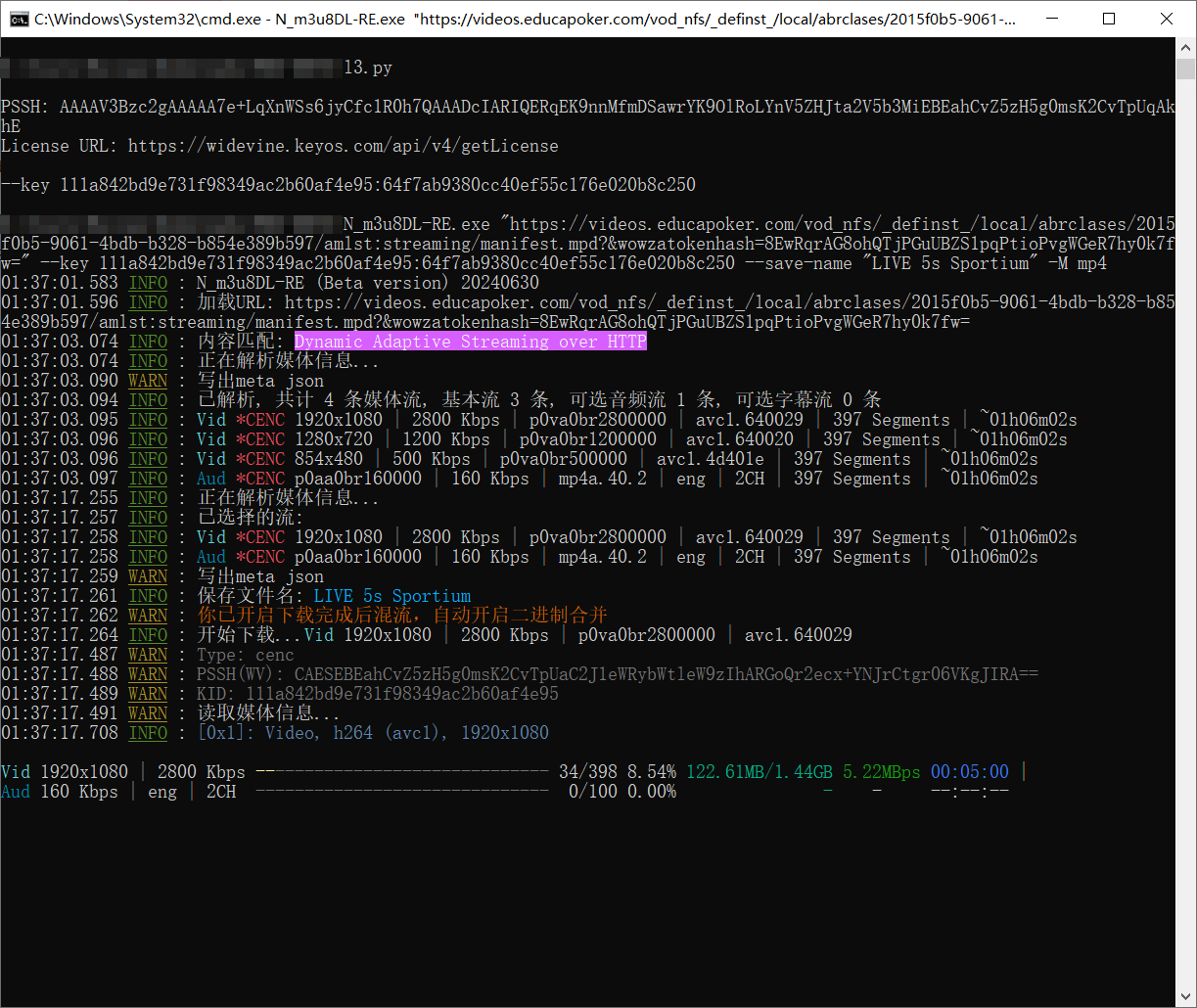The image size is (1197, 1008).
Task: Maximize the cmd.exe window
Action: coord(1109,19)
